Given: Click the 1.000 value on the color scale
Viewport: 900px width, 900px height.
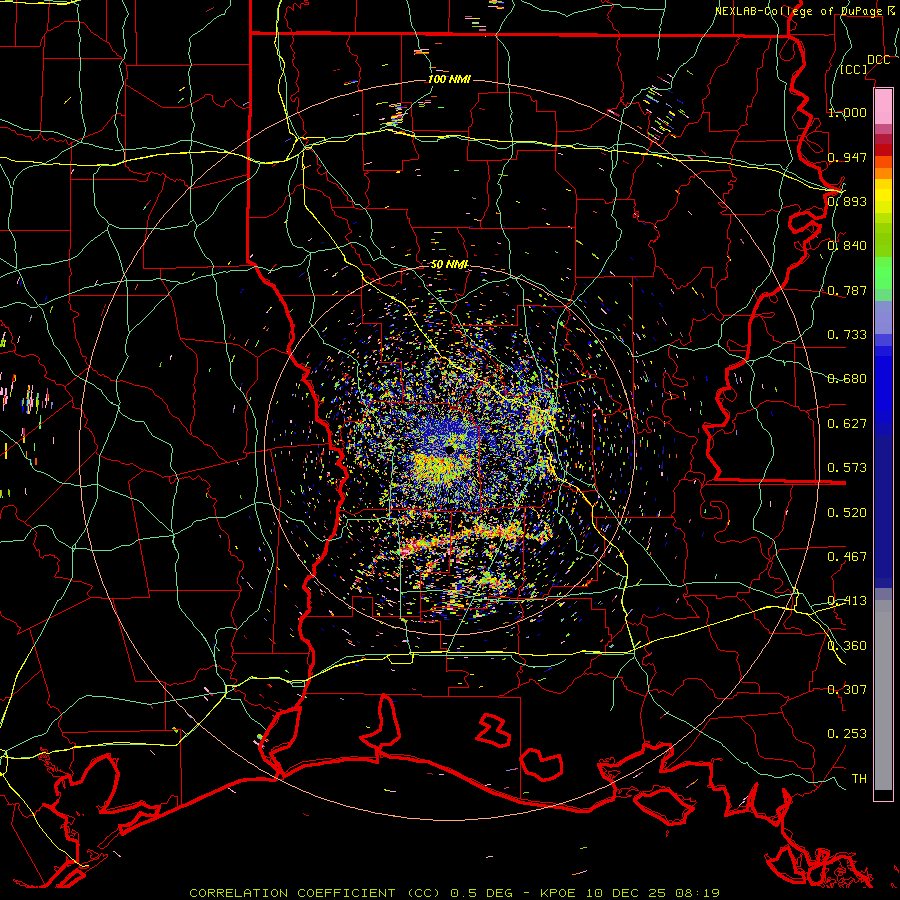Looking at the screenshot, I should coord(847,112).
